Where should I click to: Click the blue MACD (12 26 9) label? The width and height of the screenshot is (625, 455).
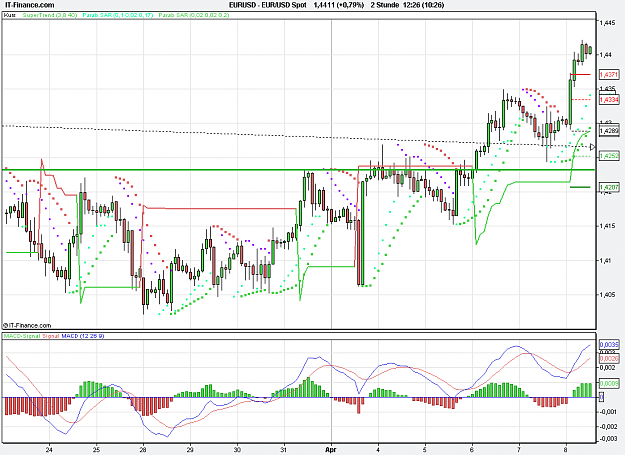(83, 336)
